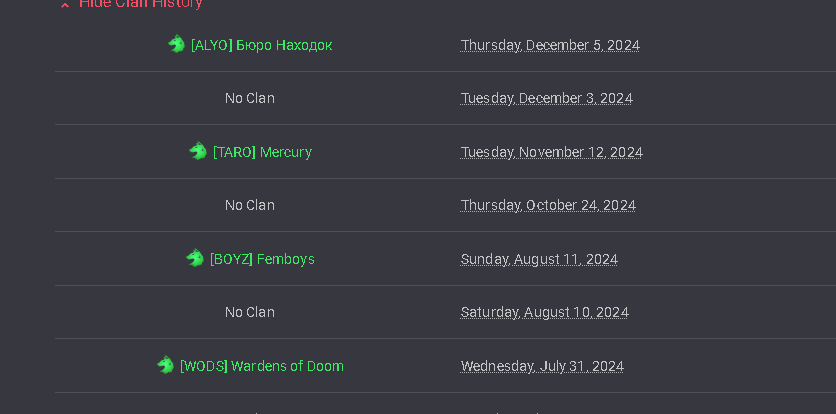Click the Hide Clan History text link

point(141,4)
